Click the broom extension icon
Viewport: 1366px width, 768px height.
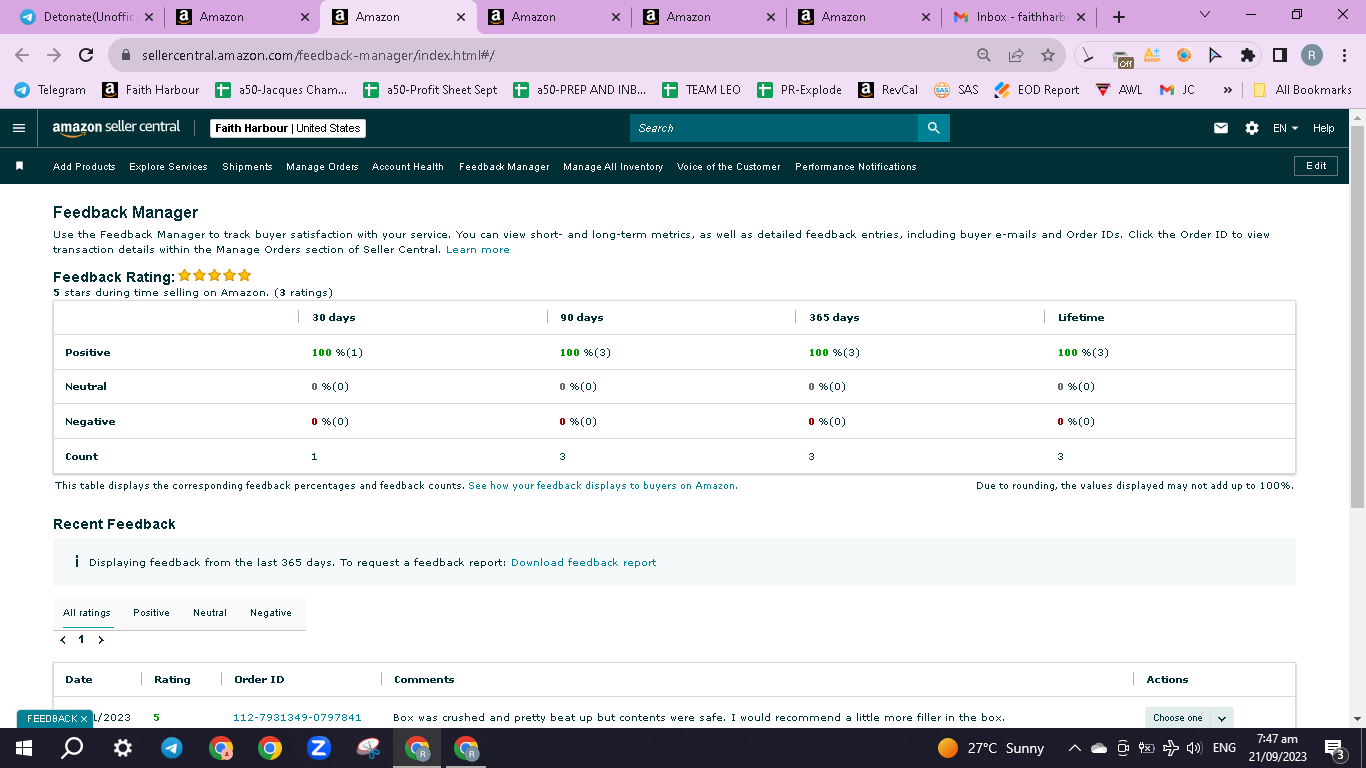tap(1088, 55)
